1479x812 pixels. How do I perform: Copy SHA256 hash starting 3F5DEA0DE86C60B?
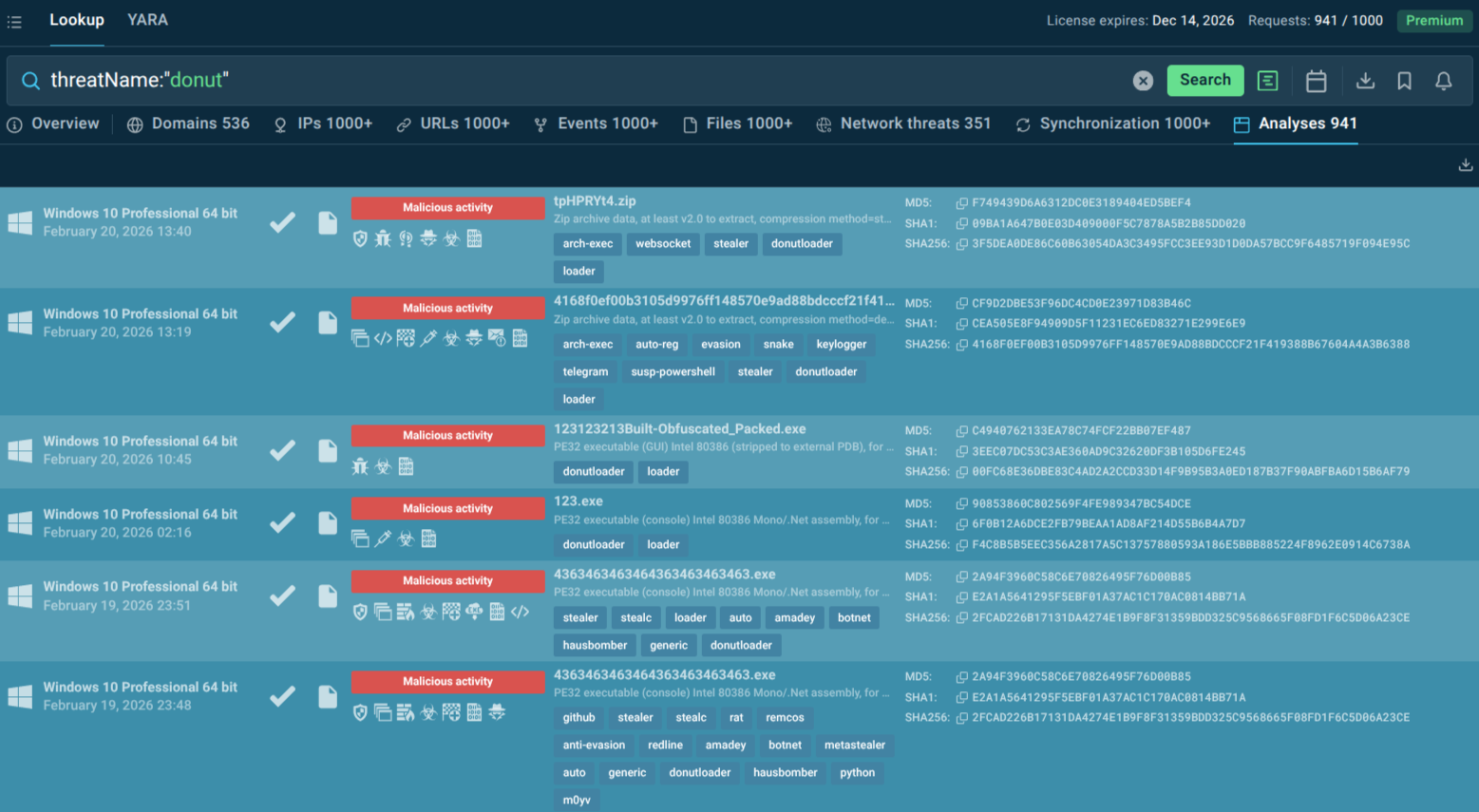click(x=961, y=244)
